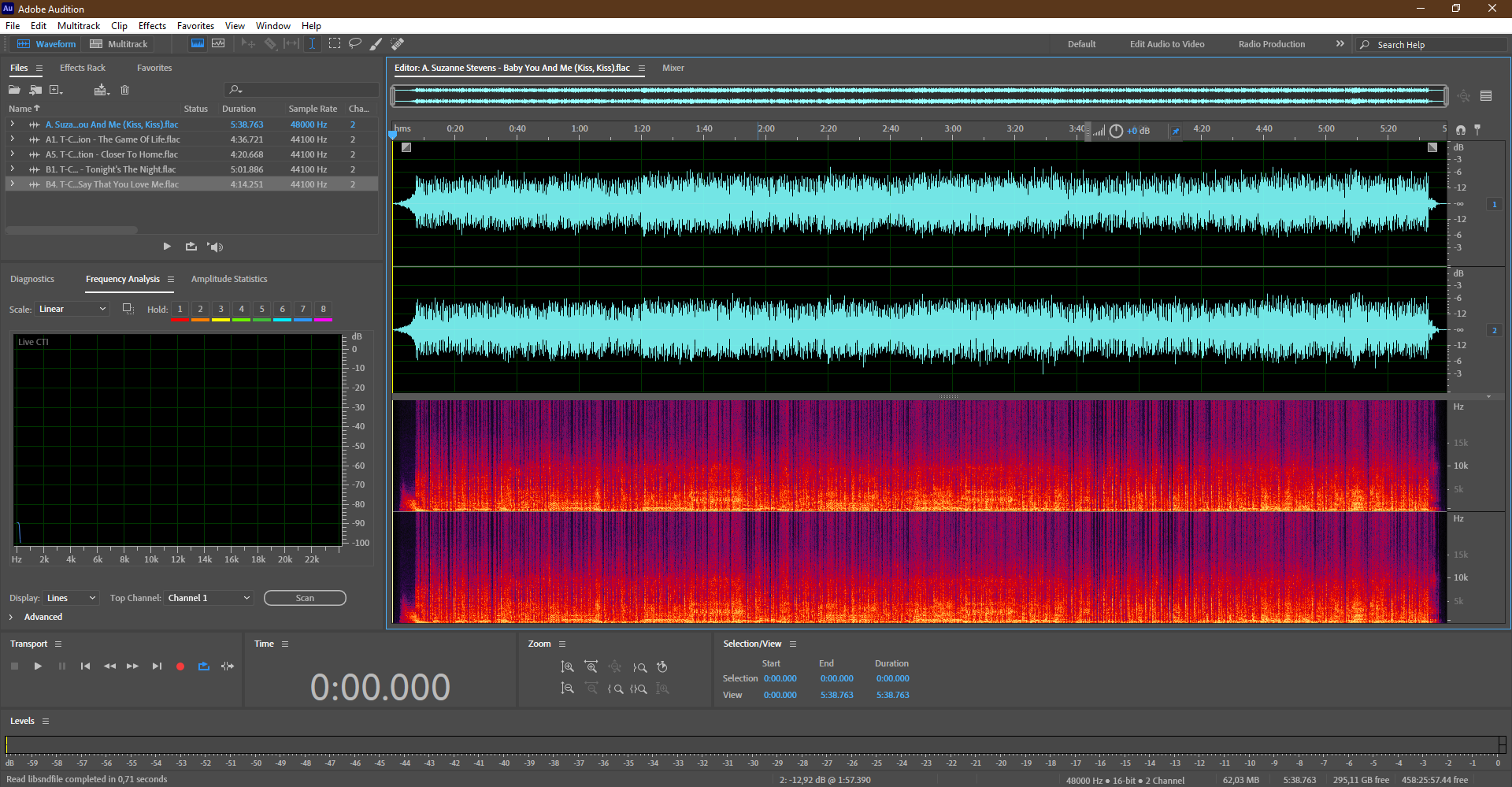Toggle channel 1 enable button
The image size is (1512, 787).
pyautogui.click(x=1494, y=204)
